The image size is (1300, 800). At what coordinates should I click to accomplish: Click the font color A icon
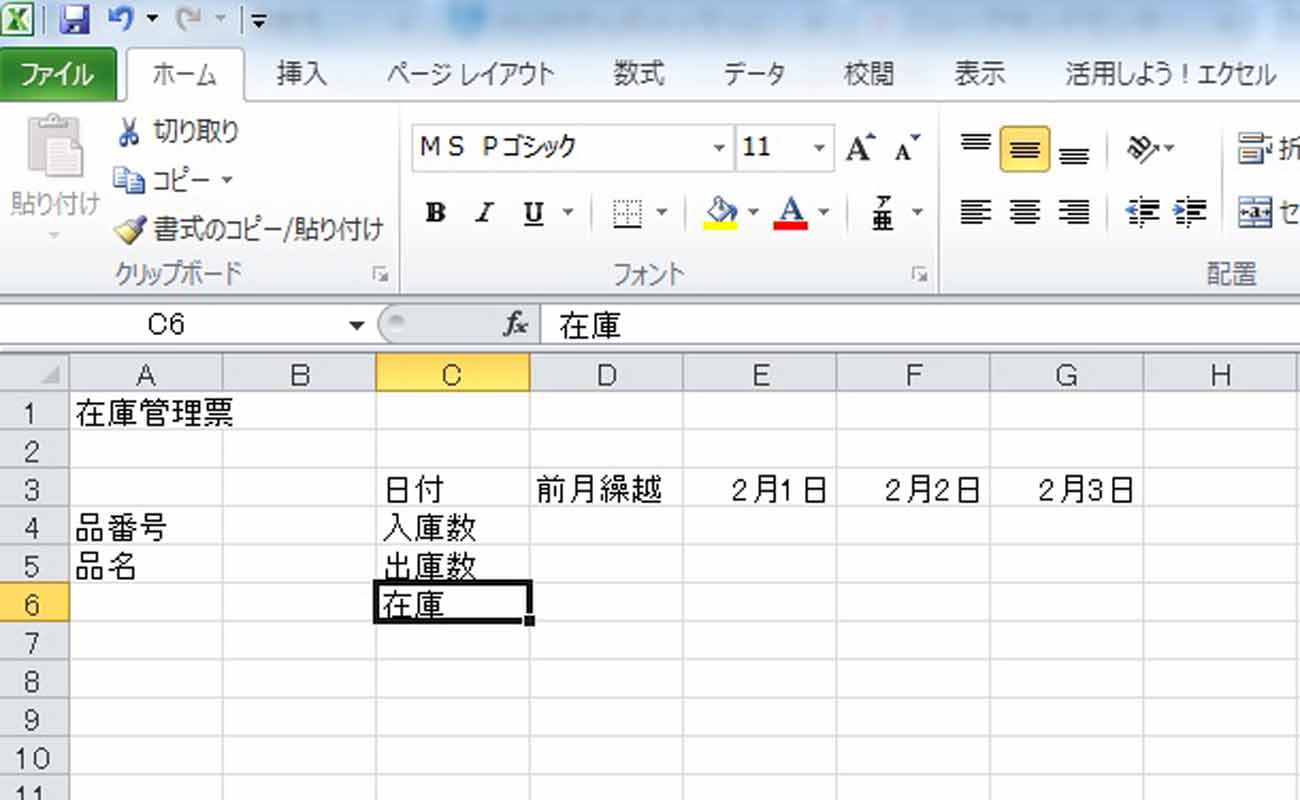tap(791, 212)
